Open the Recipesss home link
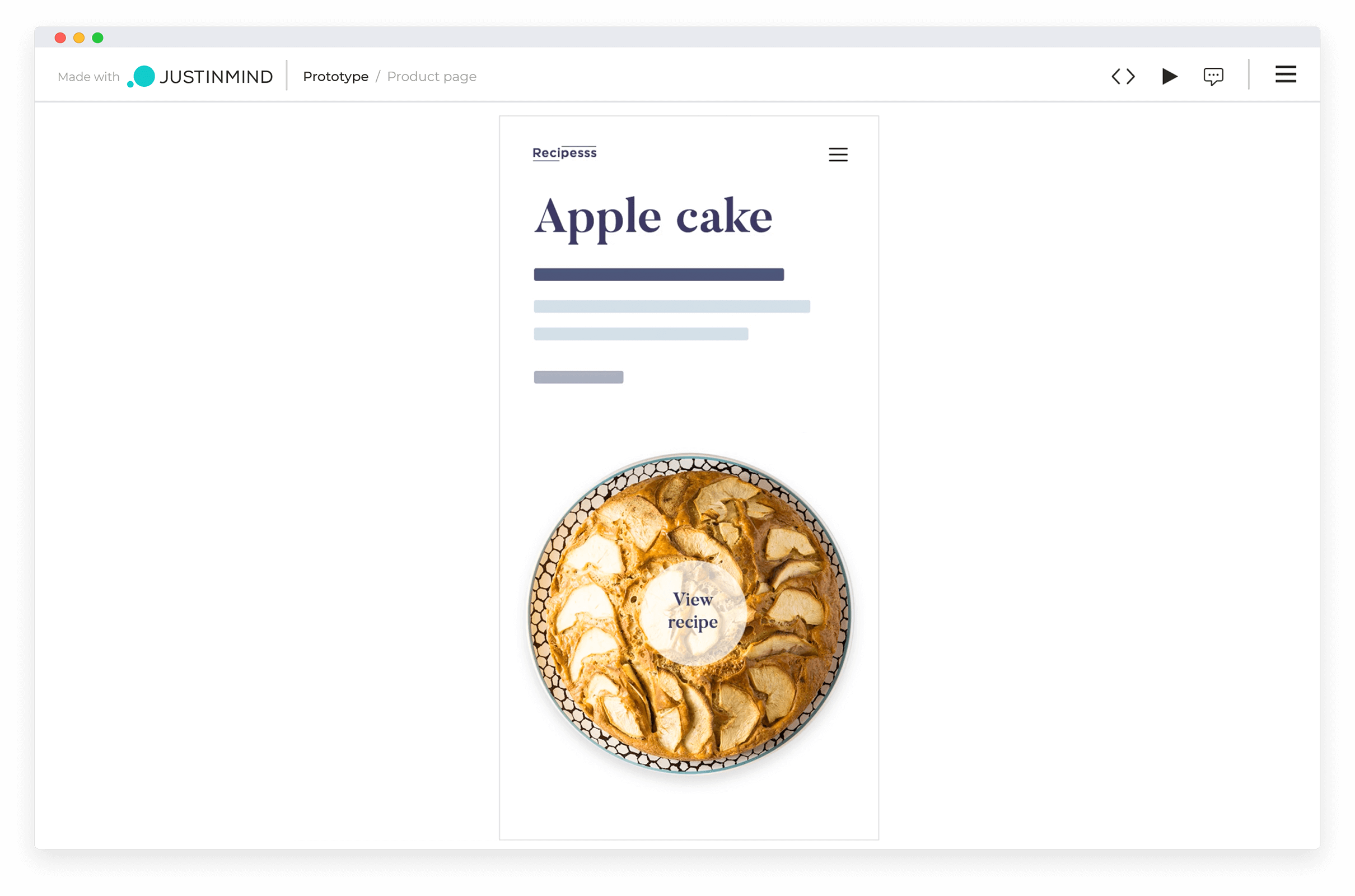The width and height of the screenshot is (1355, 896). tap(564, 152)
